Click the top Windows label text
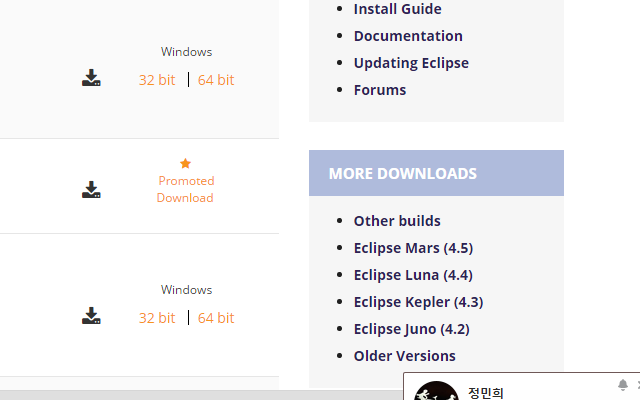Screen dimensions: 640x400 187,52
